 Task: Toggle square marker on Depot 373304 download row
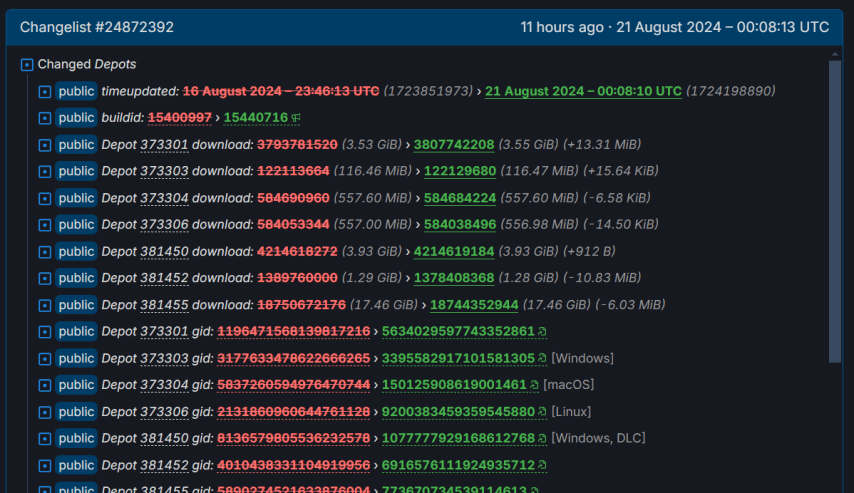pos(45,198)
